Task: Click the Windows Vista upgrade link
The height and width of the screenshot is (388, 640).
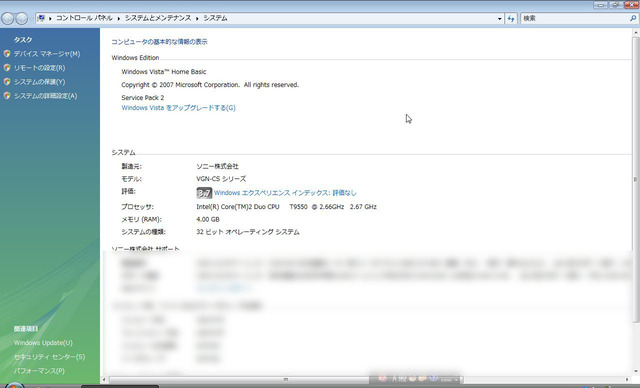Action: click(x=178, y=108)
